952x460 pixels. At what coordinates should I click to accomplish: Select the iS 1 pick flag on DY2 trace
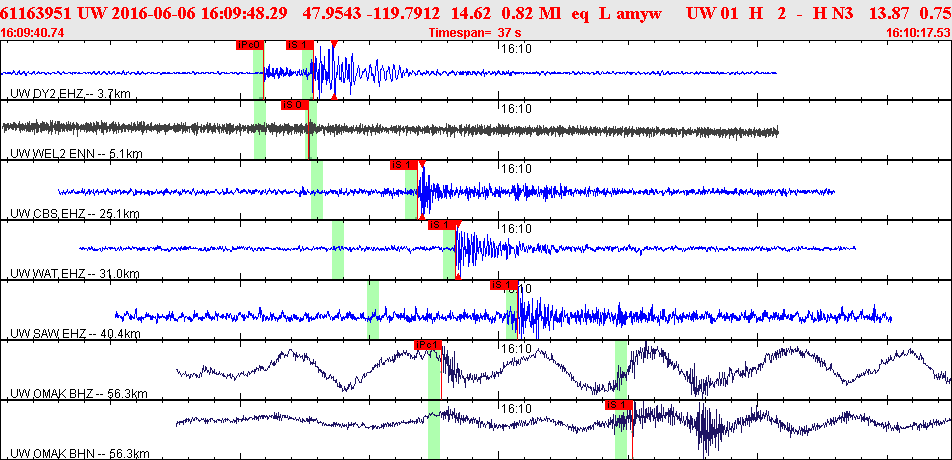[300, 45]
